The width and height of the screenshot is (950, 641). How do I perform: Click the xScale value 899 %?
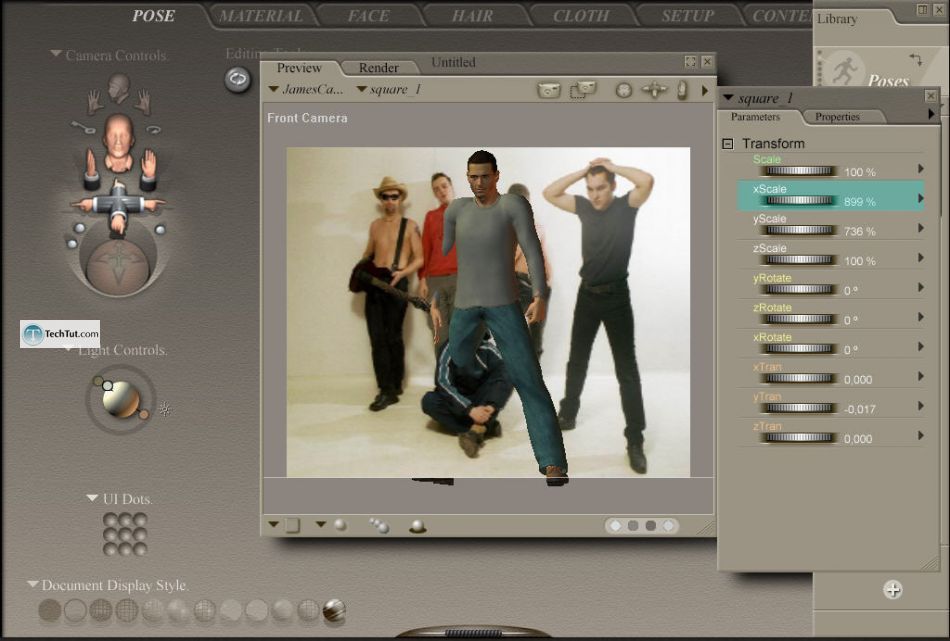pos(860,202)
